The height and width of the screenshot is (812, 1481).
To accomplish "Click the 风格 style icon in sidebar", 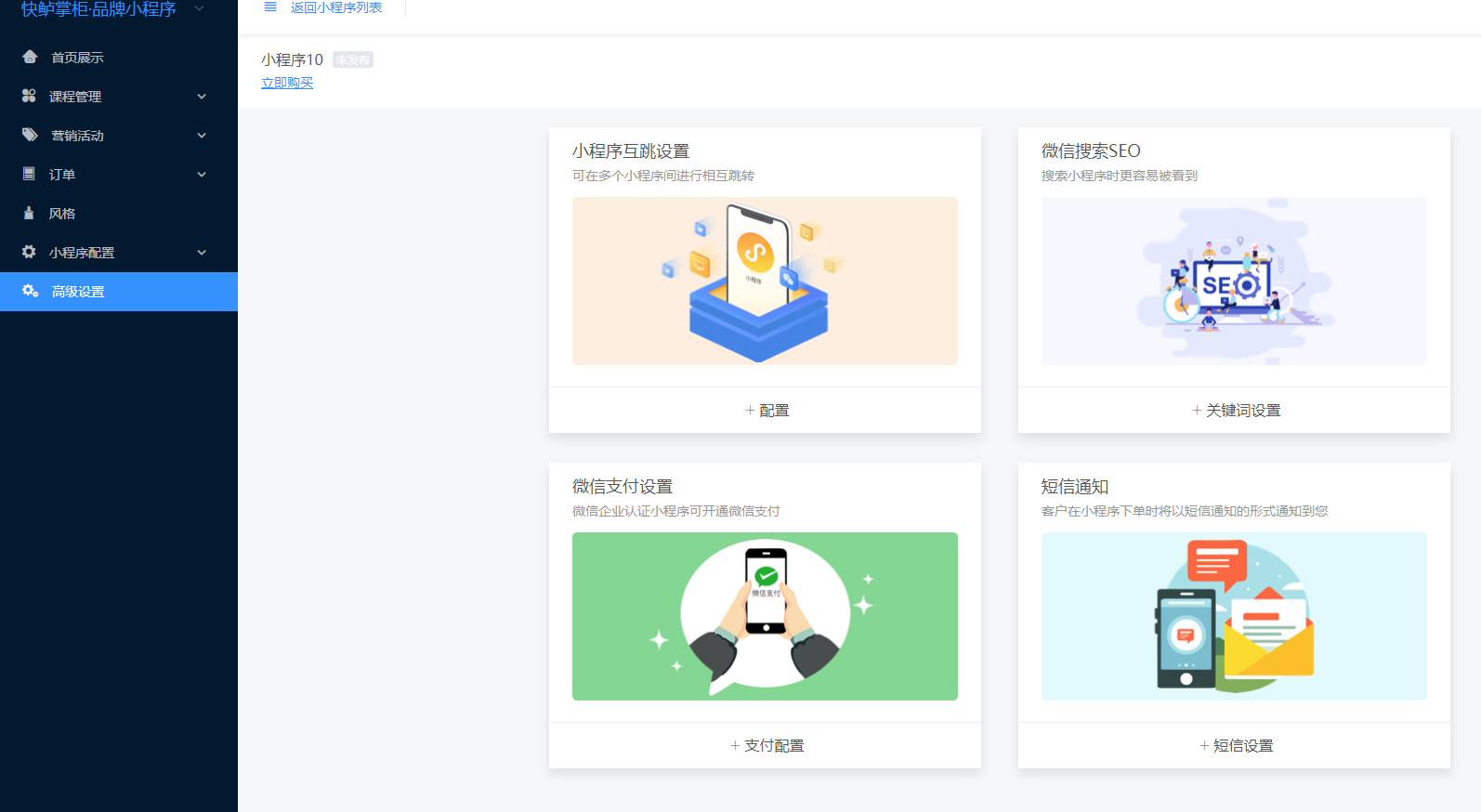I will [x=29, y=213].
